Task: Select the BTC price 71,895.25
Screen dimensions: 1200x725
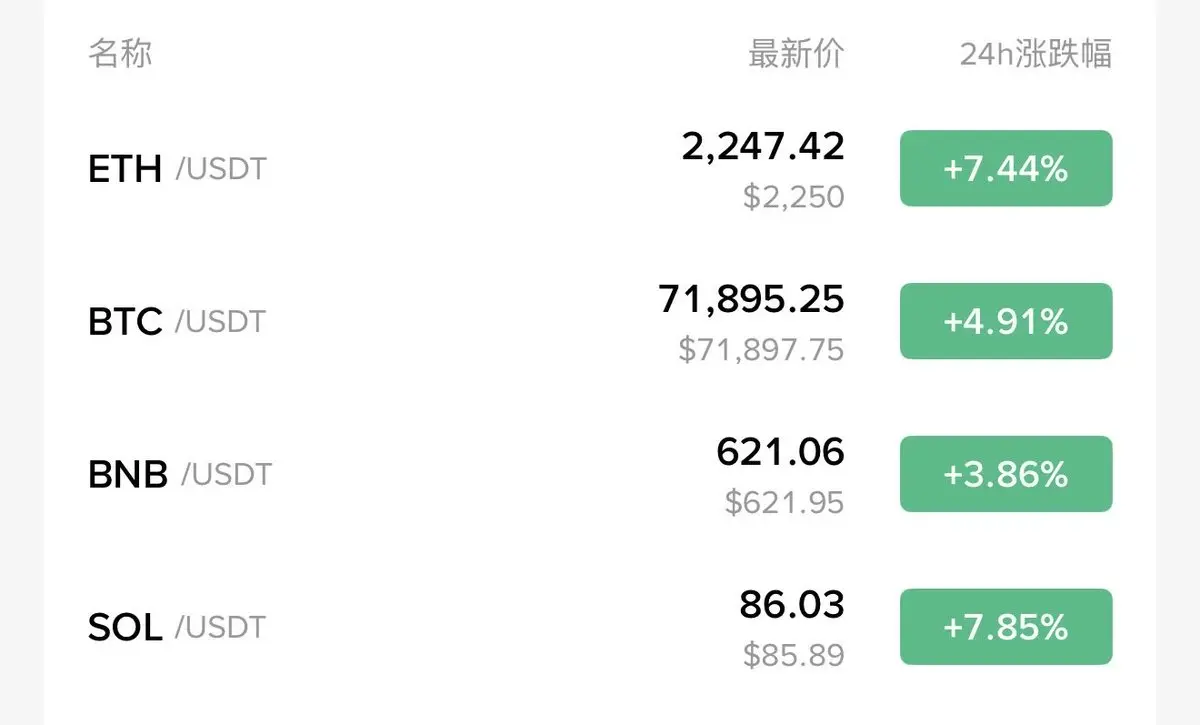Action: click(751, 299)
